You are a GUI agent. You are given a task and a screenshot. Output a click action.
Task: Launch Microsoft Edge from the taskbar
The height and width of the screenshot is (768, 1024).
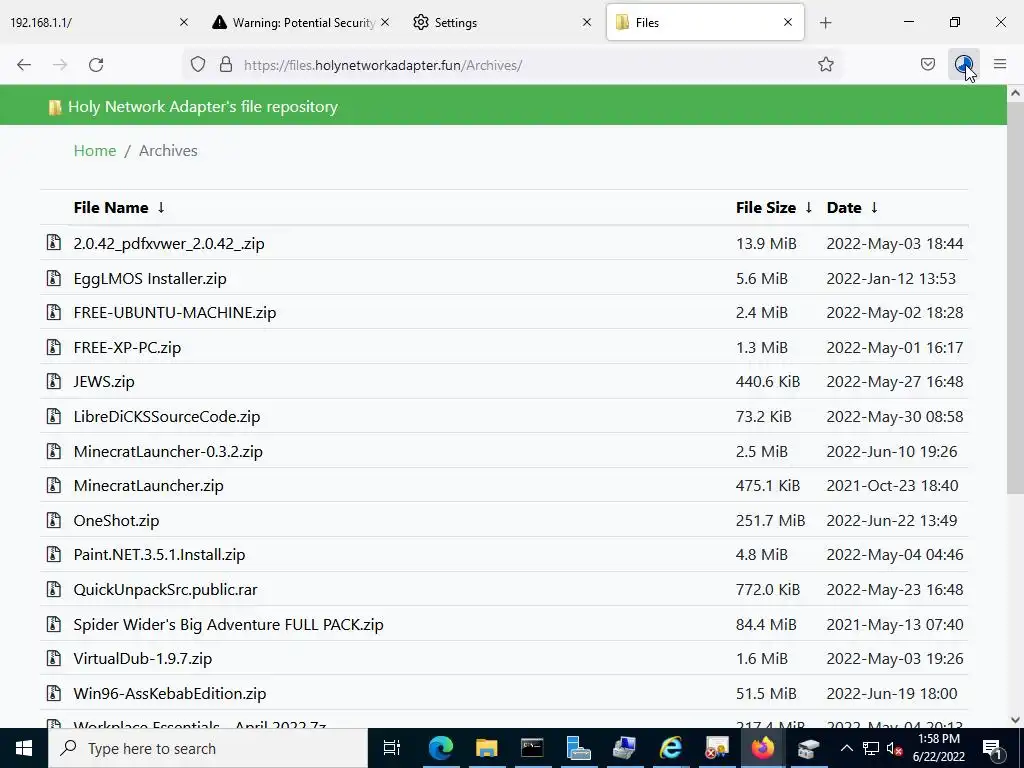click(441, 748)
